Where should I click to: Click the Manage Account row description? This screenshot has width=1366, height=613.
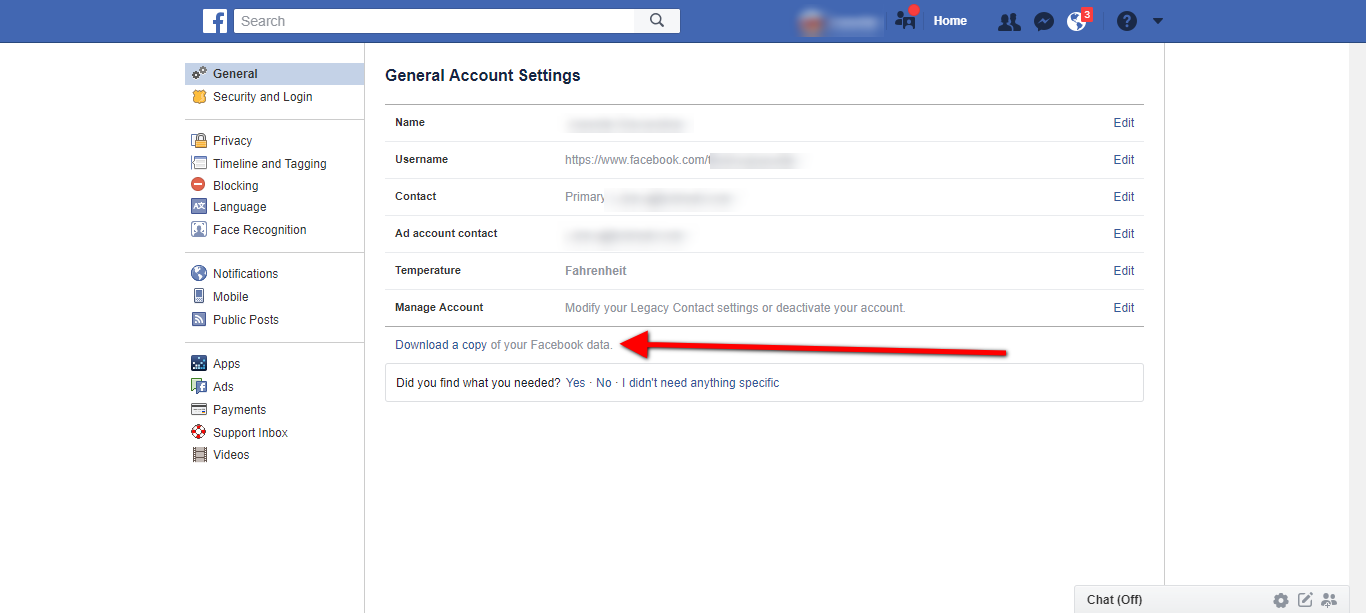point(735,308)
